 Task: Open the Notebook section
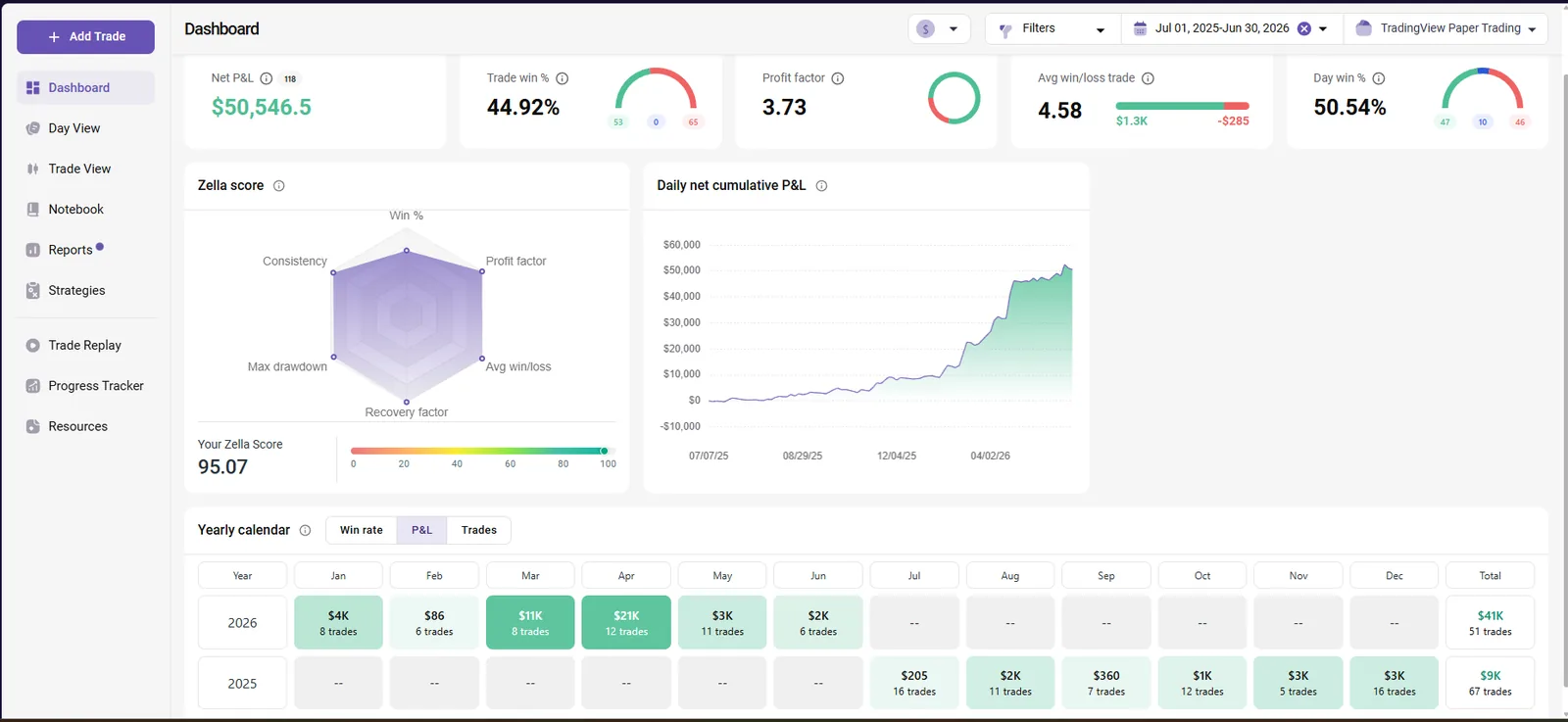coord(85,210)
